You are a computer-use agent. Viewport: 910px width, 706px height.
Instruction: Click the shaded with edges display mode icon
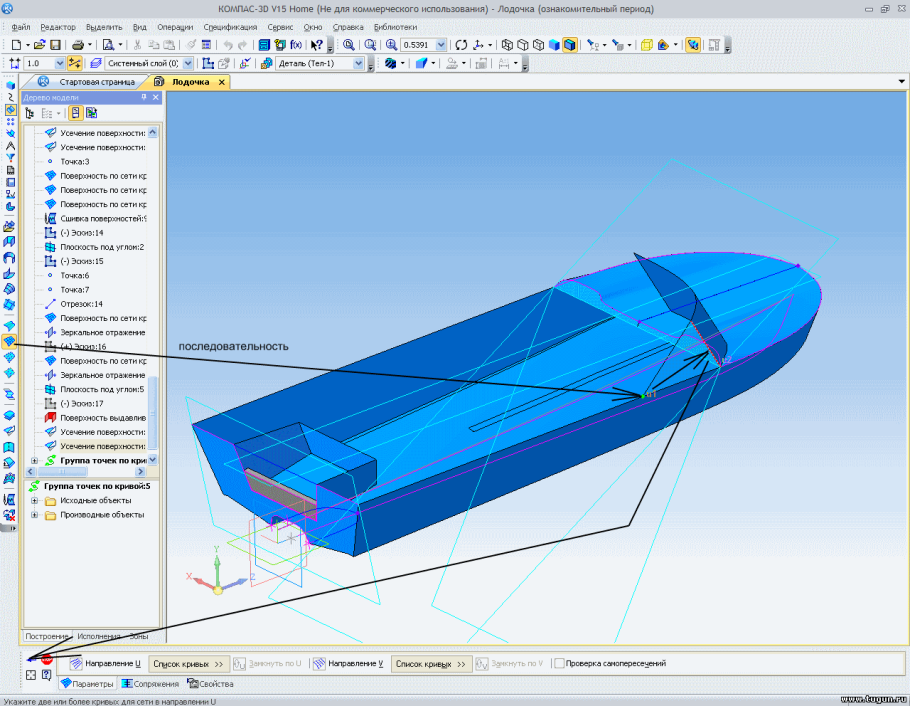(569, 45)
